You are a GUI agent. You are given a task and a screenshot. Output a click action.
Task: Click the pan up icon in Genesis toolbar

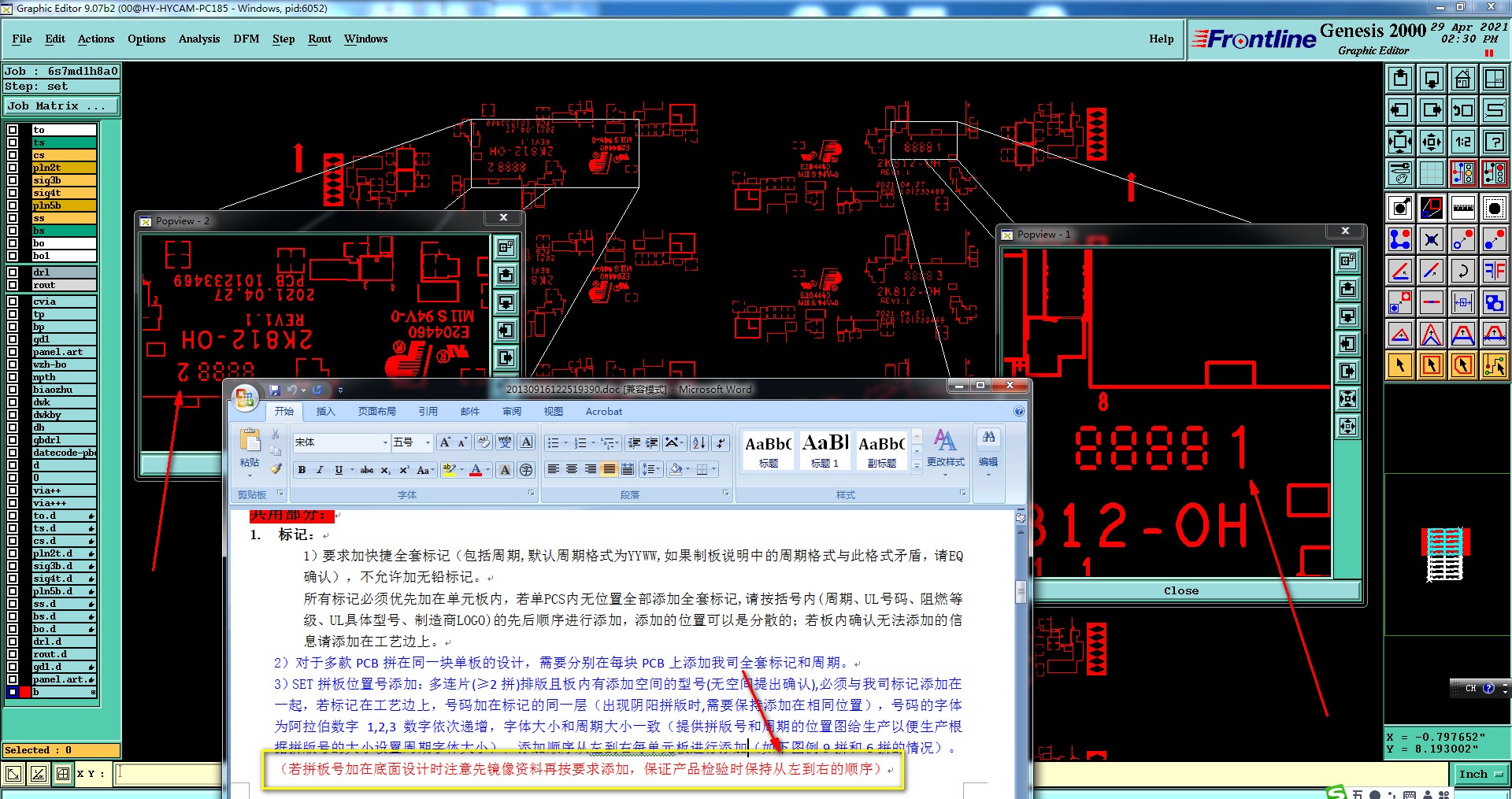click(x=1400, y=79)
